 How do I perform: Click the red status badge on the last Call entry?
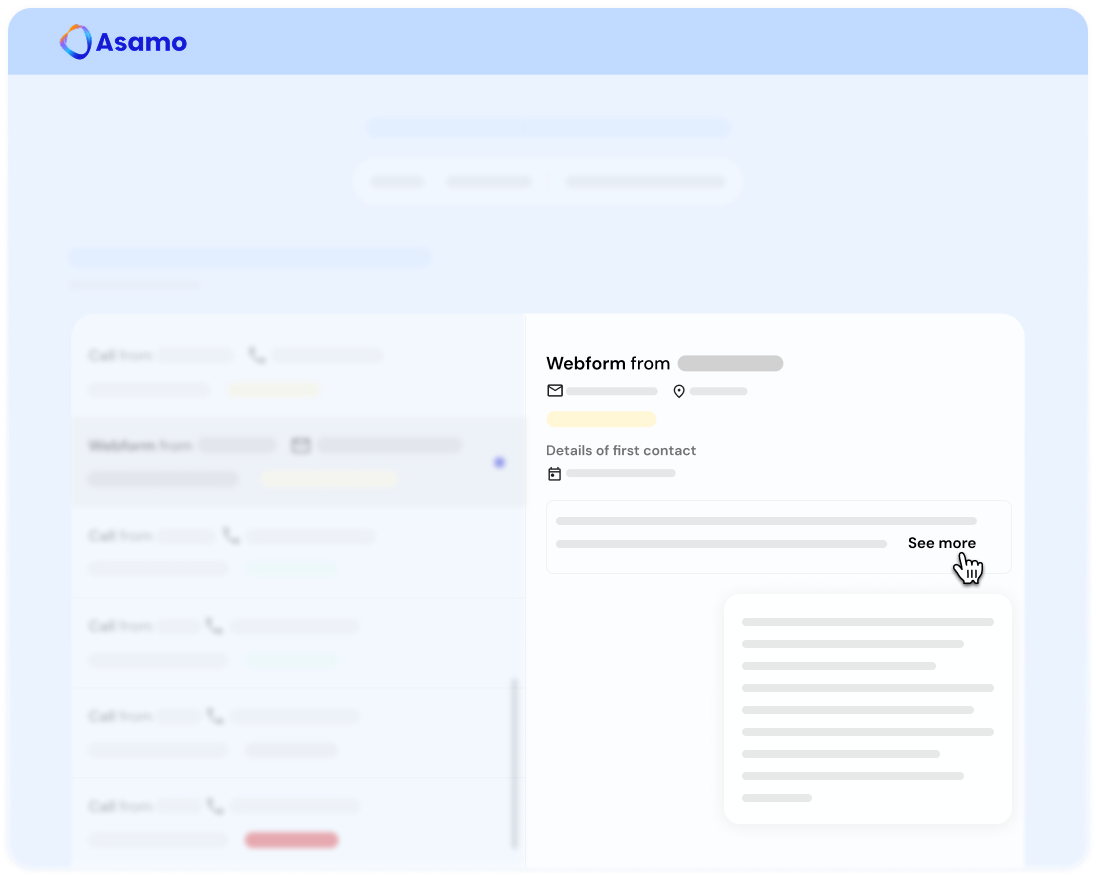[x=291, y=839]
